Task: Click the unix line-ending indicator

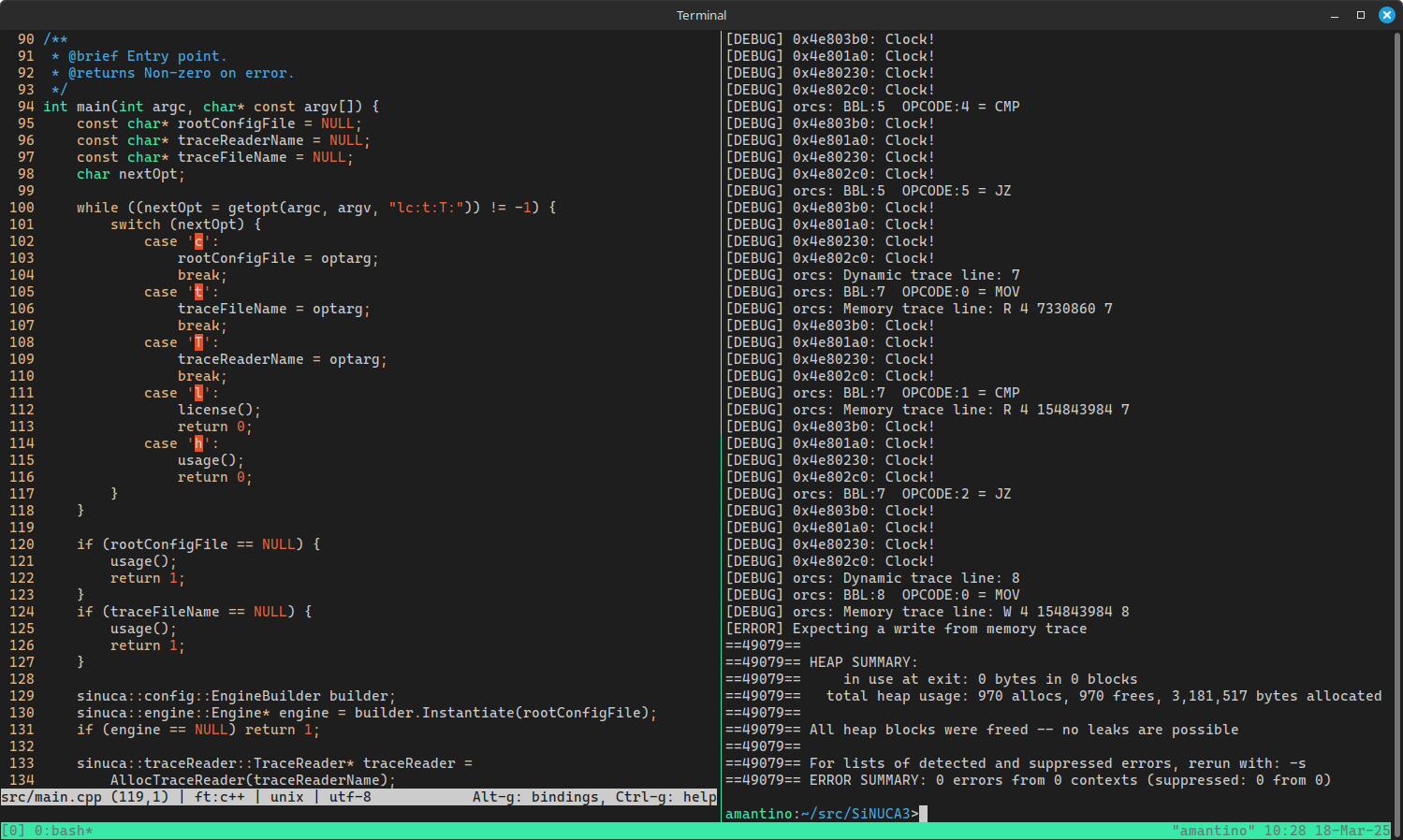Action: pyautogui.click(x=286, y=797)
